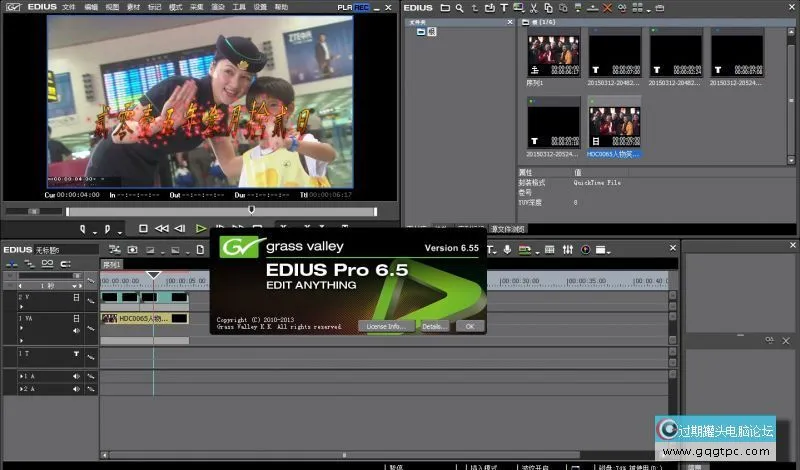Screen dimensions: 800x470
Task: Toggle the snap-to-event icon on the timeline
Action: (x=65, y=264)
